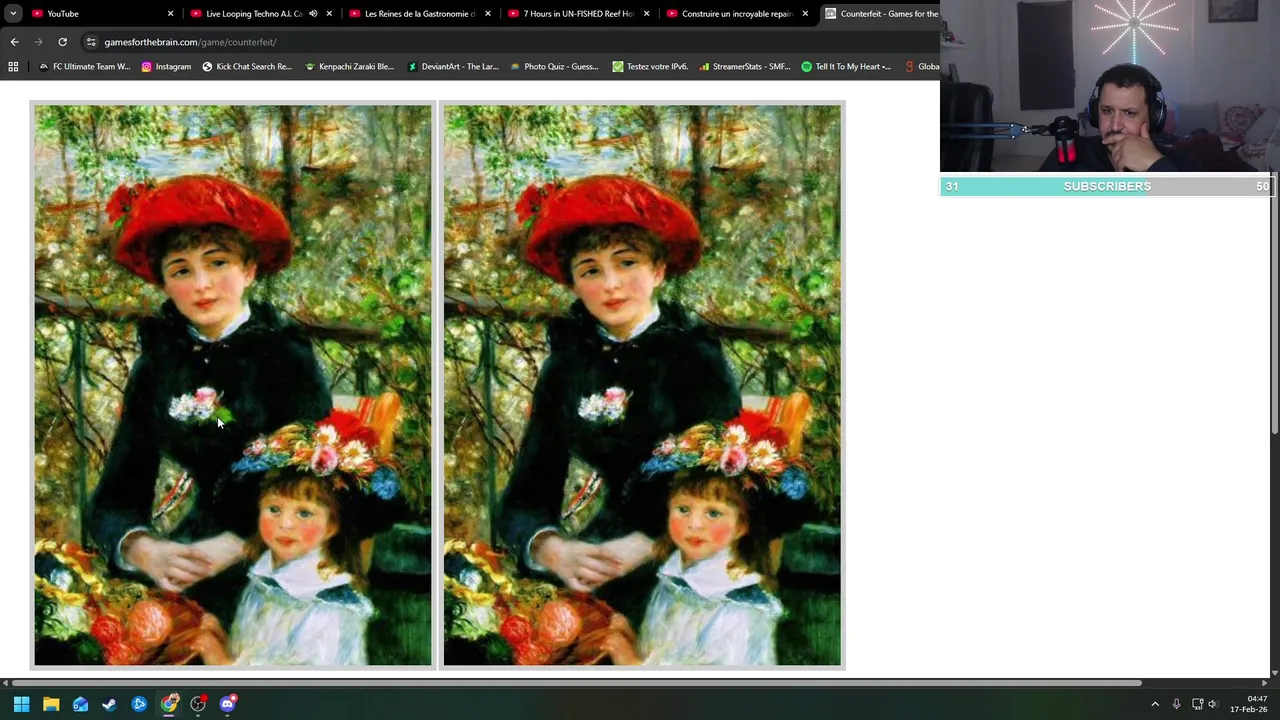Viewport: 1280px width, 720px height.
Task: Open the Apps grid in bookmarks bar
Action: coord(13,67)
